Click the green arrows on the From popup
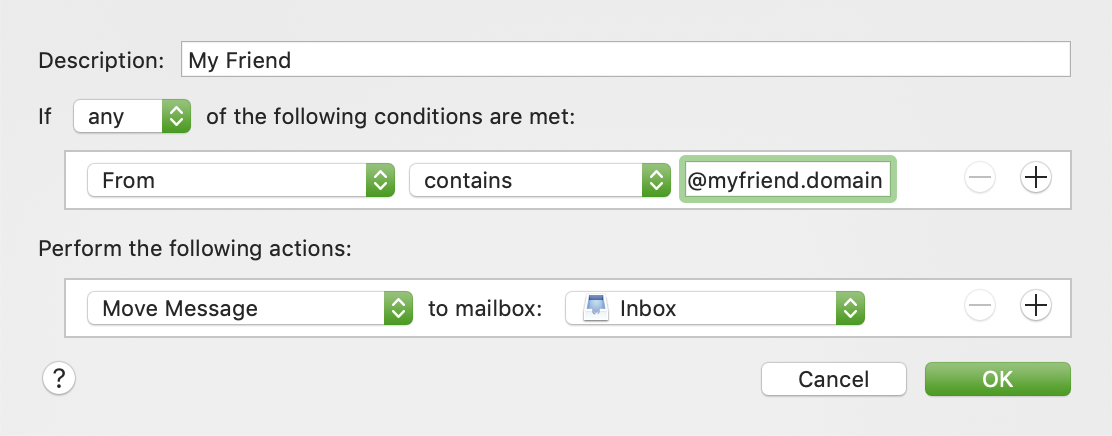1112x436 pixels. point(381,180)
